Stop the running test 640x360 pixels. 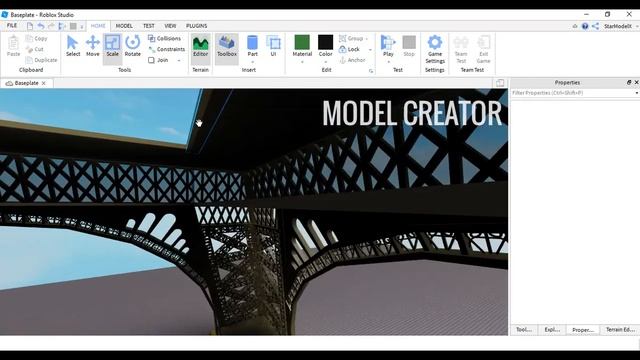coord(409,46)
